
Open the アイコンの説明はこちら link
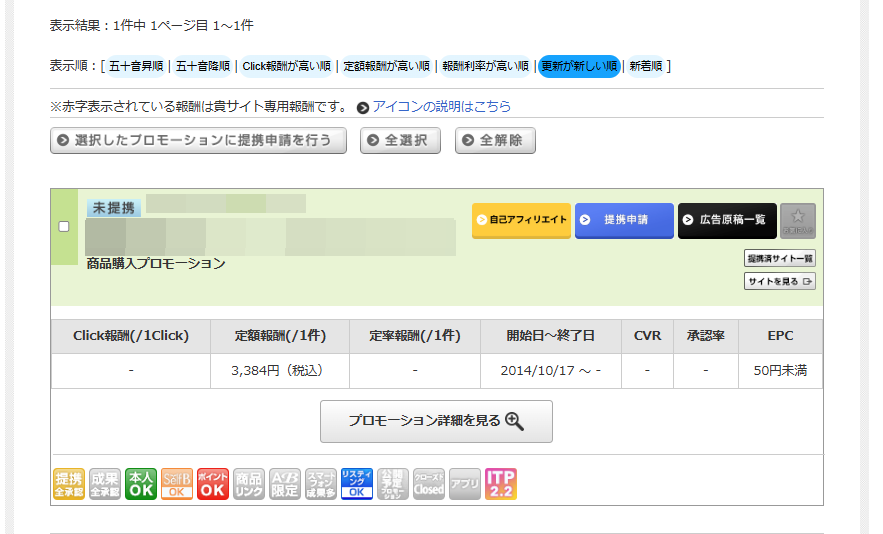point(441,106)
